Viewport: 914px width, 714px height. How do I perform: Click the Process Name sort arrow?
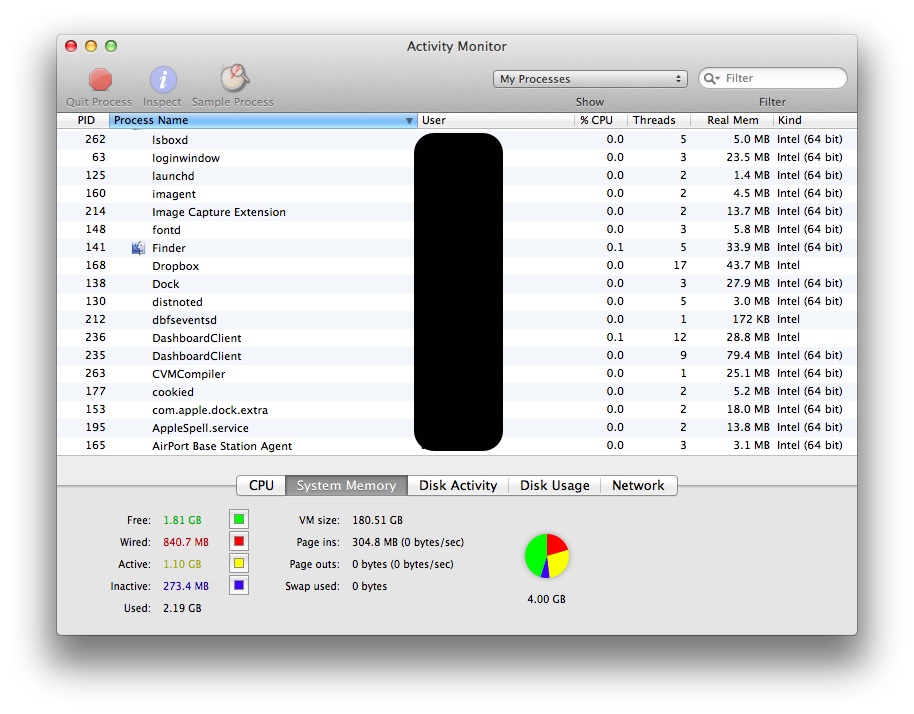pyautogui.click(x=409, y=121)
